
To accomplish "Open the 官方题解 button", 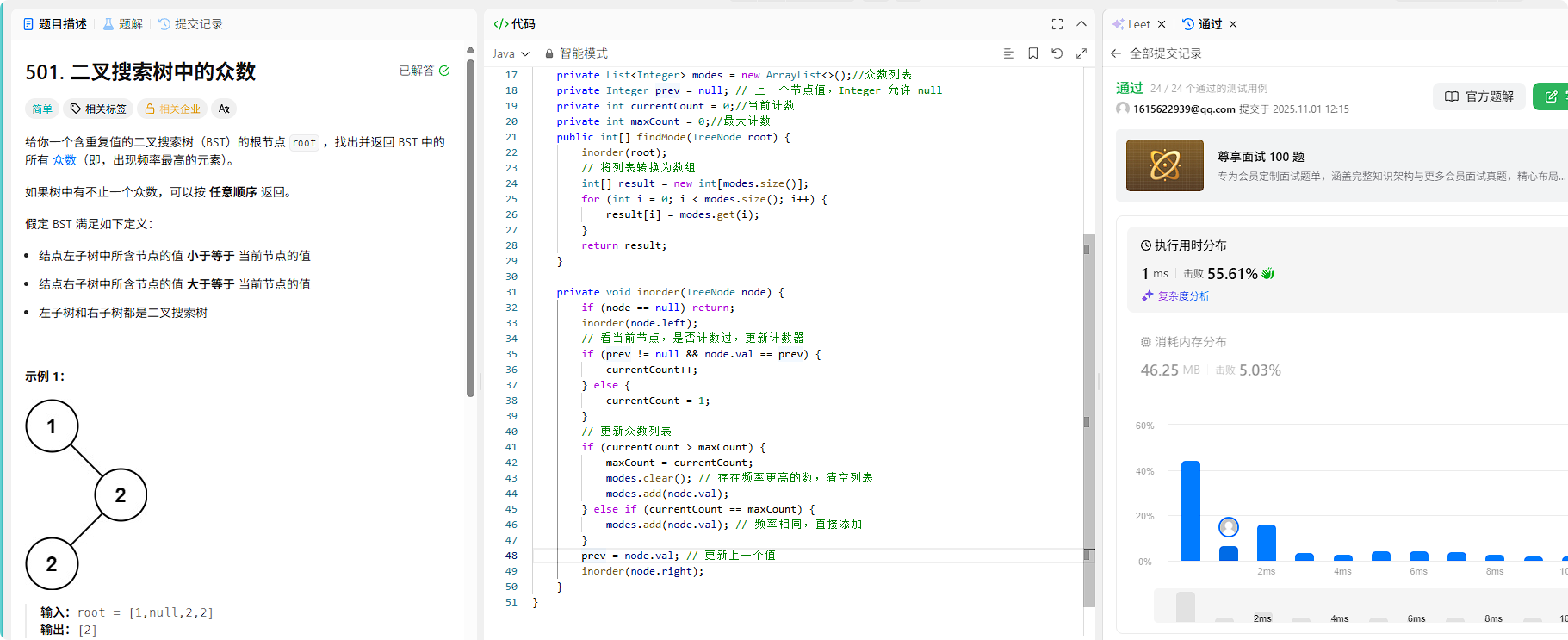I will click(1479, 96).
